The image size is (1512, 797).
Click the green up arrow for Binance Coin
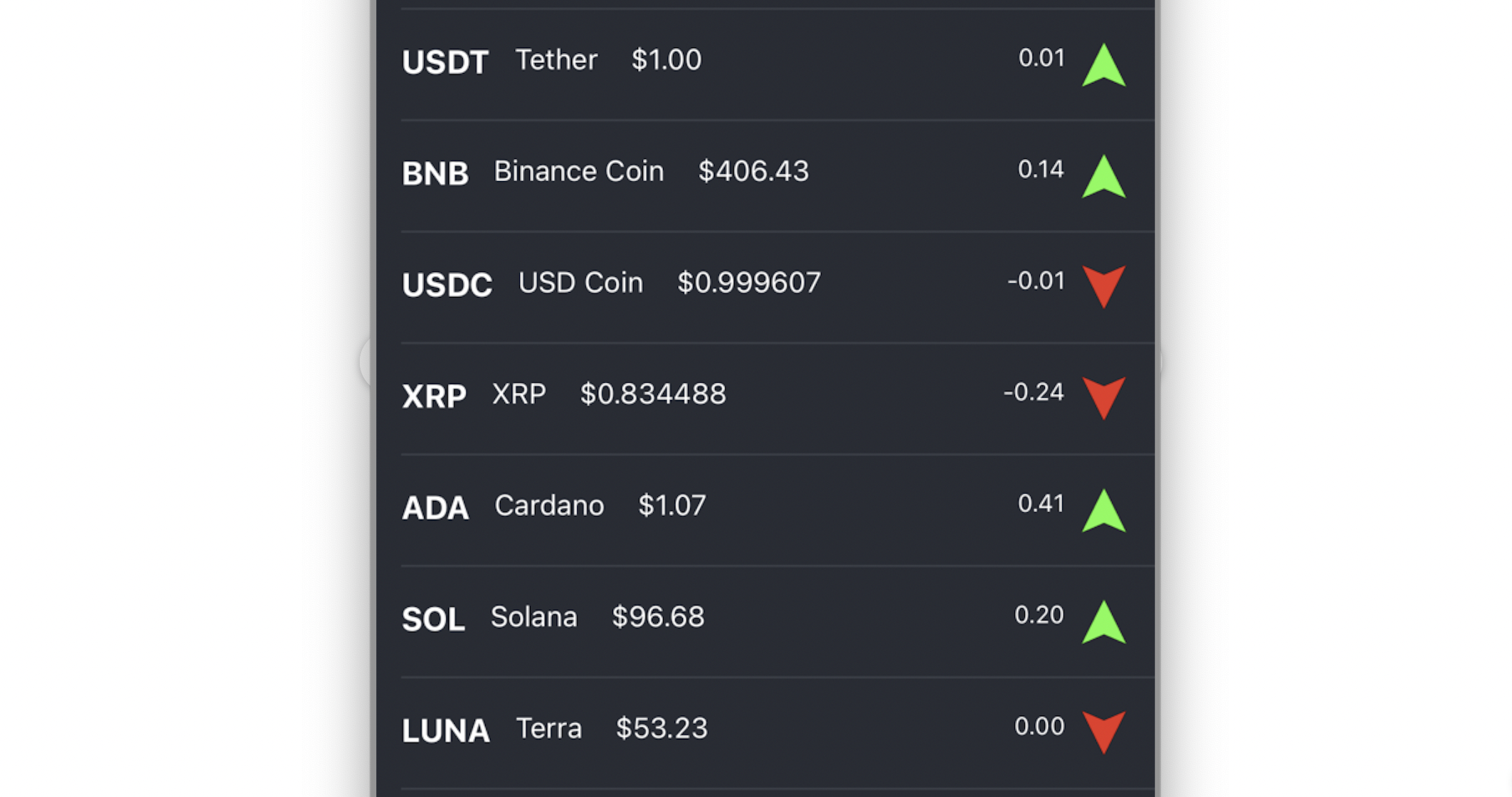tap(1104, 177)
